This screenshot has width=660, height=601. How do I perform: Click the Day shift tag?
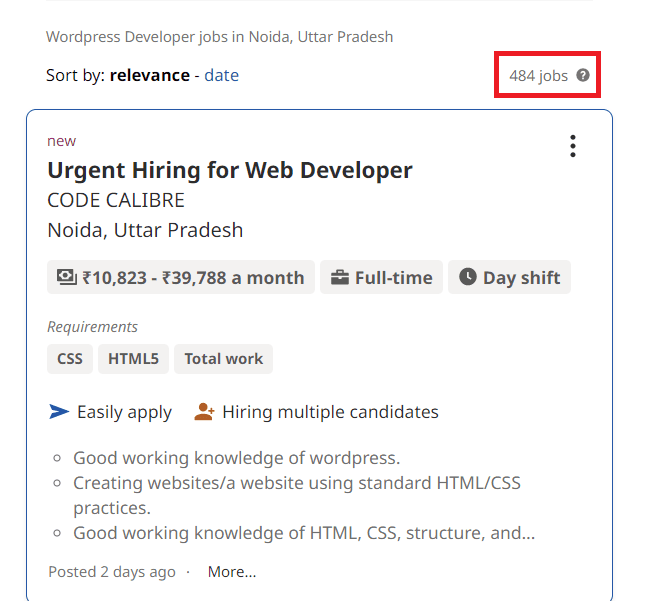tap(509, 277)
